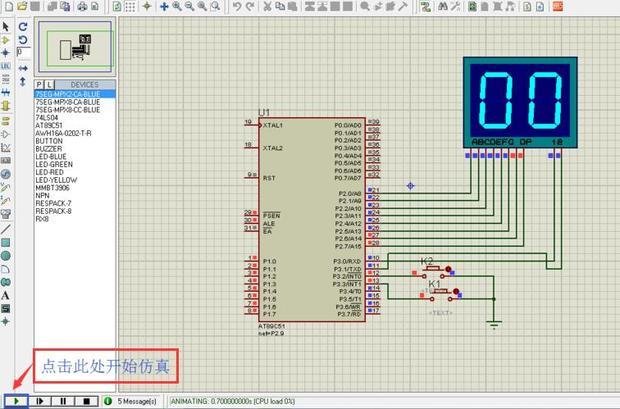Image resolution: width=620 pixels, height=409 pixels.
Task: Click the zoom in magnifier icon
Action: click(x=177, y=6)
